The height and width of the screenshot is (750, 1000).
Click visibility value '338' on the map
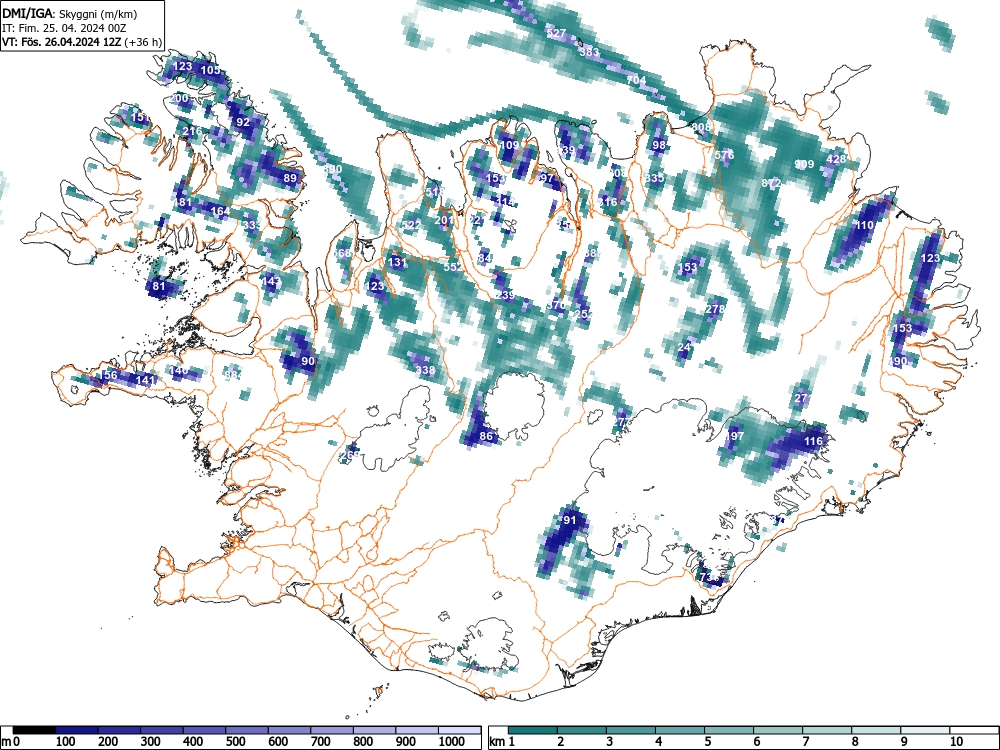pyautogui.click(x=425, y=371)
